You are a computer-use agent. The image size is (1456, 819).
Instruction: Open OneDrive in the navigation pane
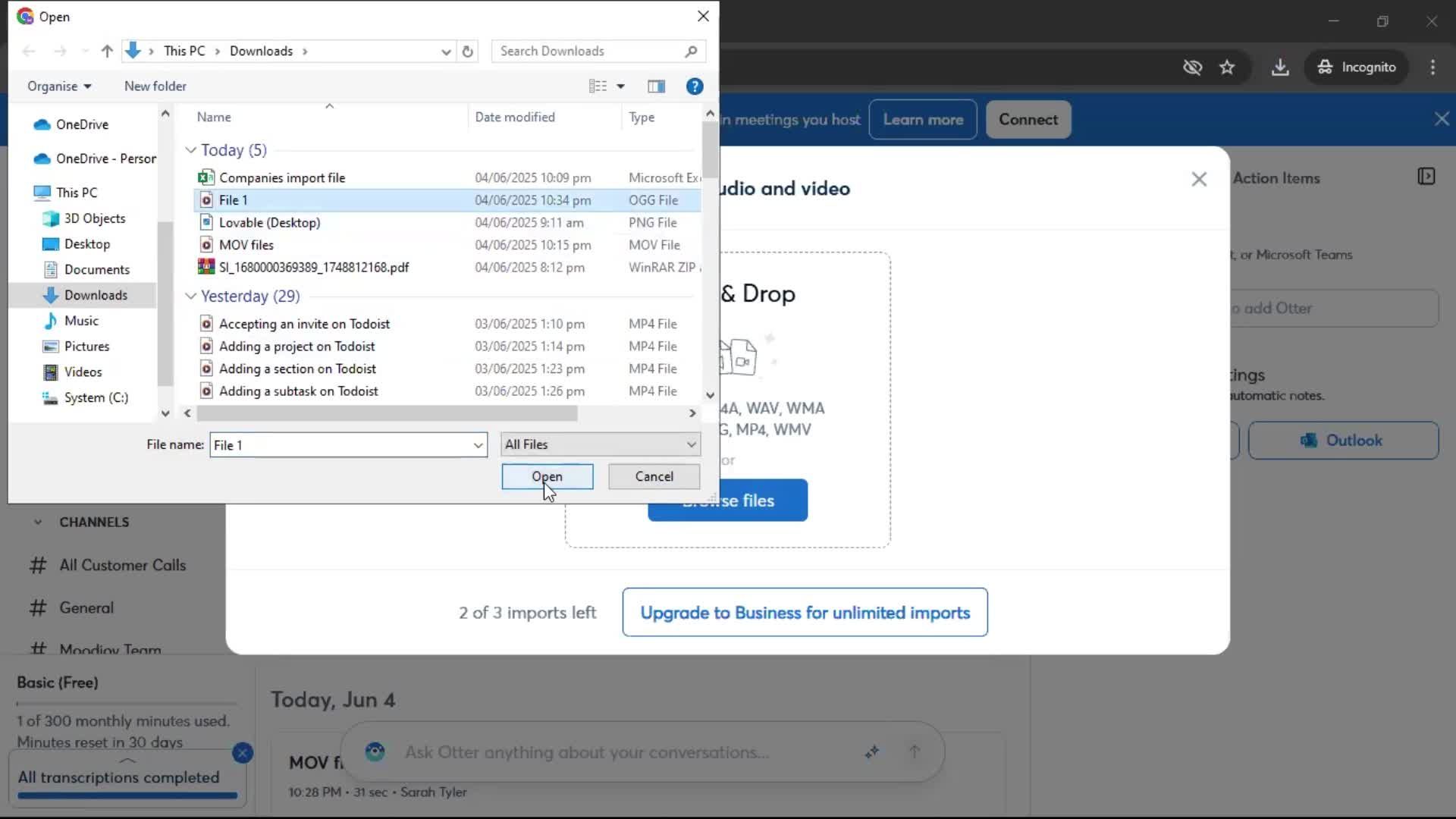coord(82,124)
